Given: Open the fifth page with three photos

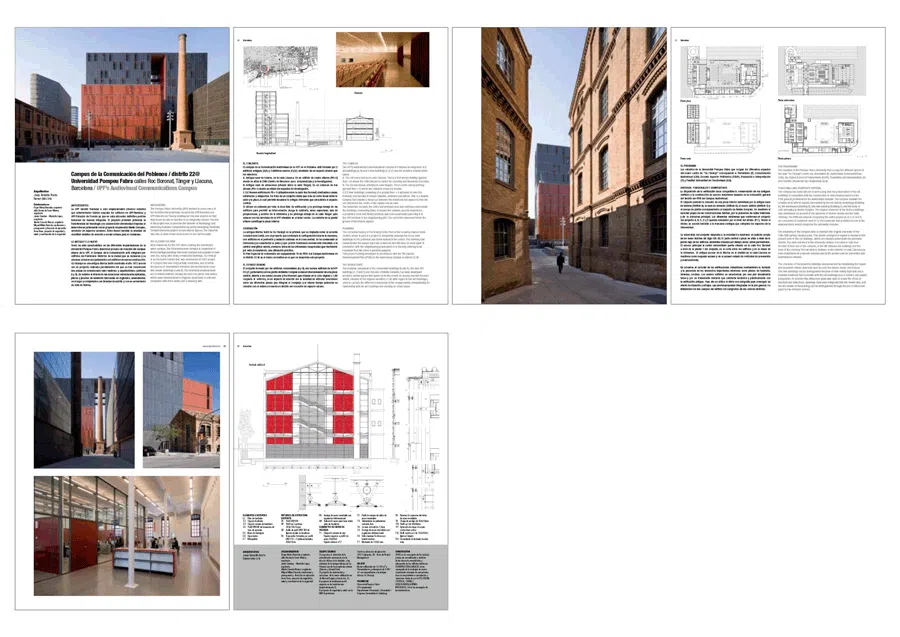Looking at the screenshot, I should 122,471.
